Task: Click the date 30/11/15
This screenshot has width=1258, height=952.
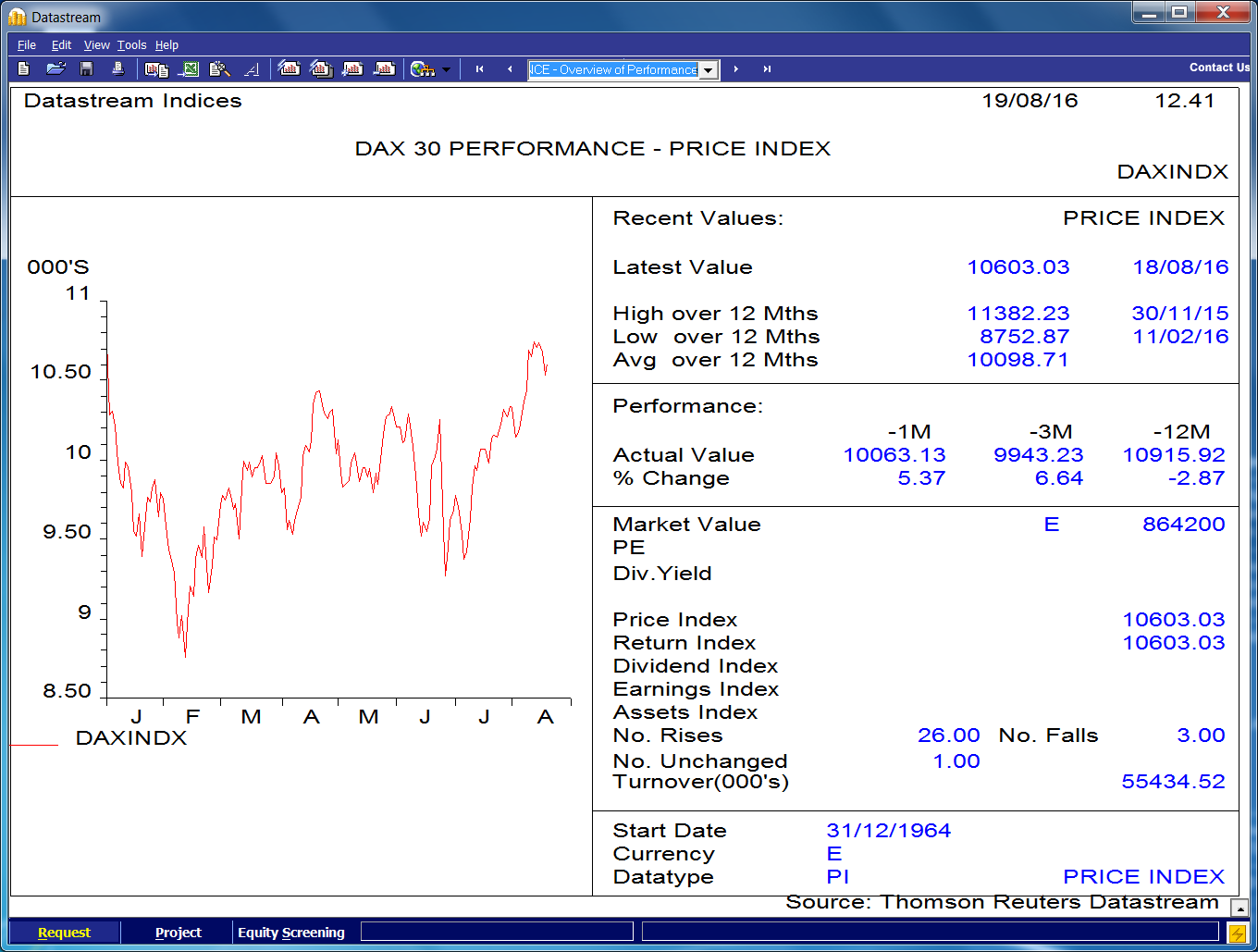Action: point(1180,314)
